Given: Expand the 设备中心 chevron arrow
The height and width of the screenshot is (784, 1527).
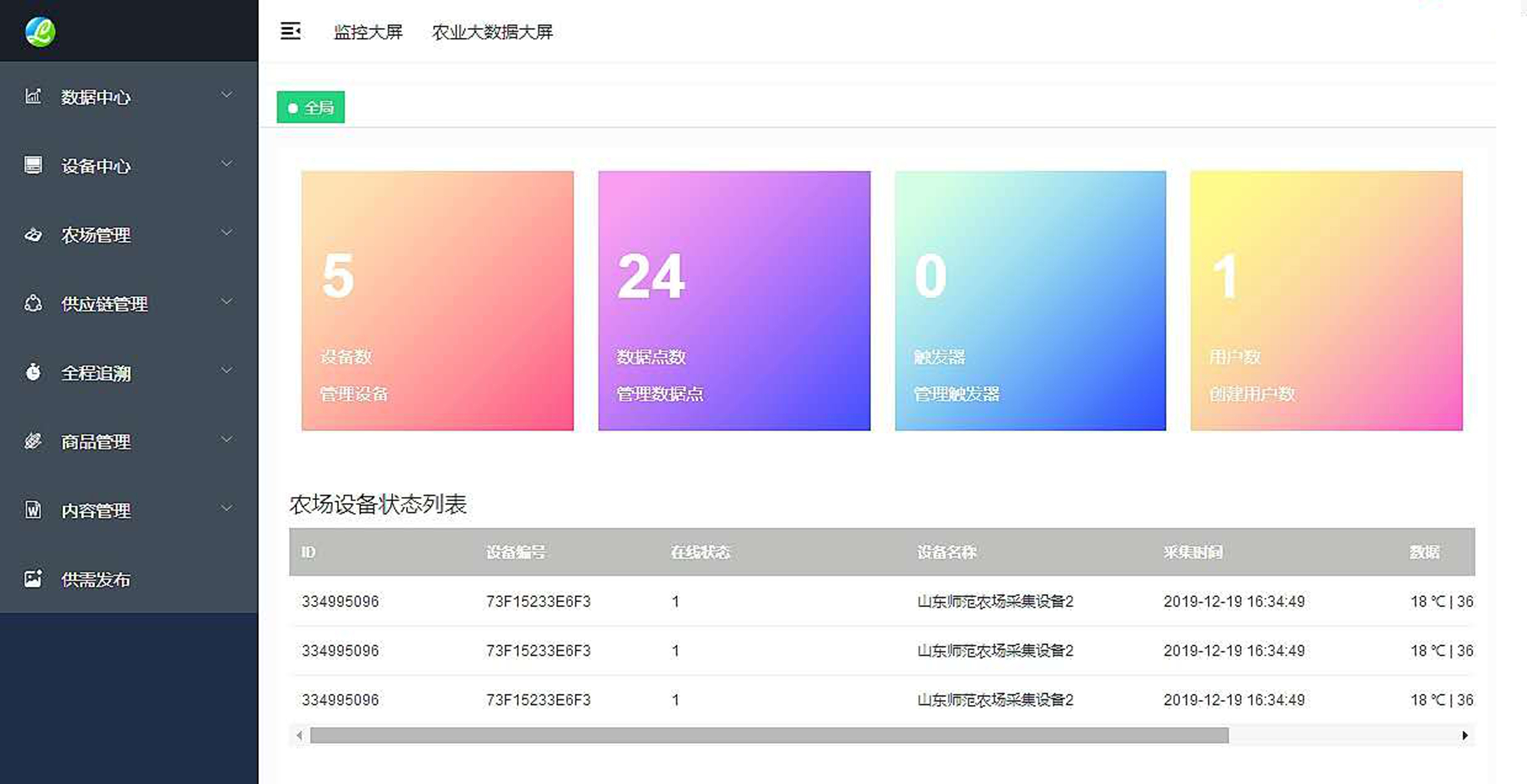Looking at the screenshot, I should (227, 164).
